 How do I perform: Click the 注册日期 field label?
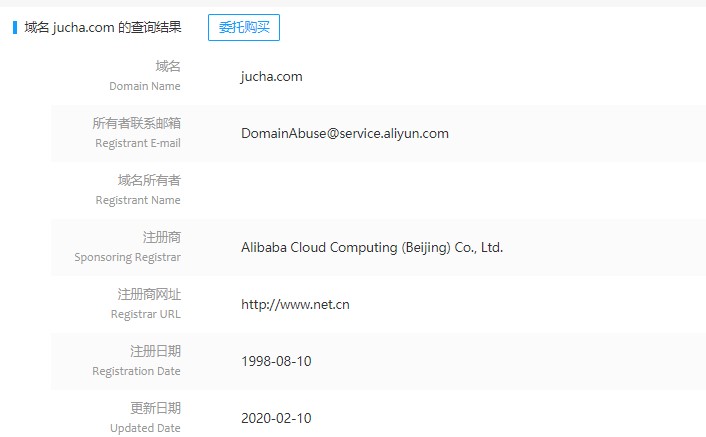click(x=155, y=351)
